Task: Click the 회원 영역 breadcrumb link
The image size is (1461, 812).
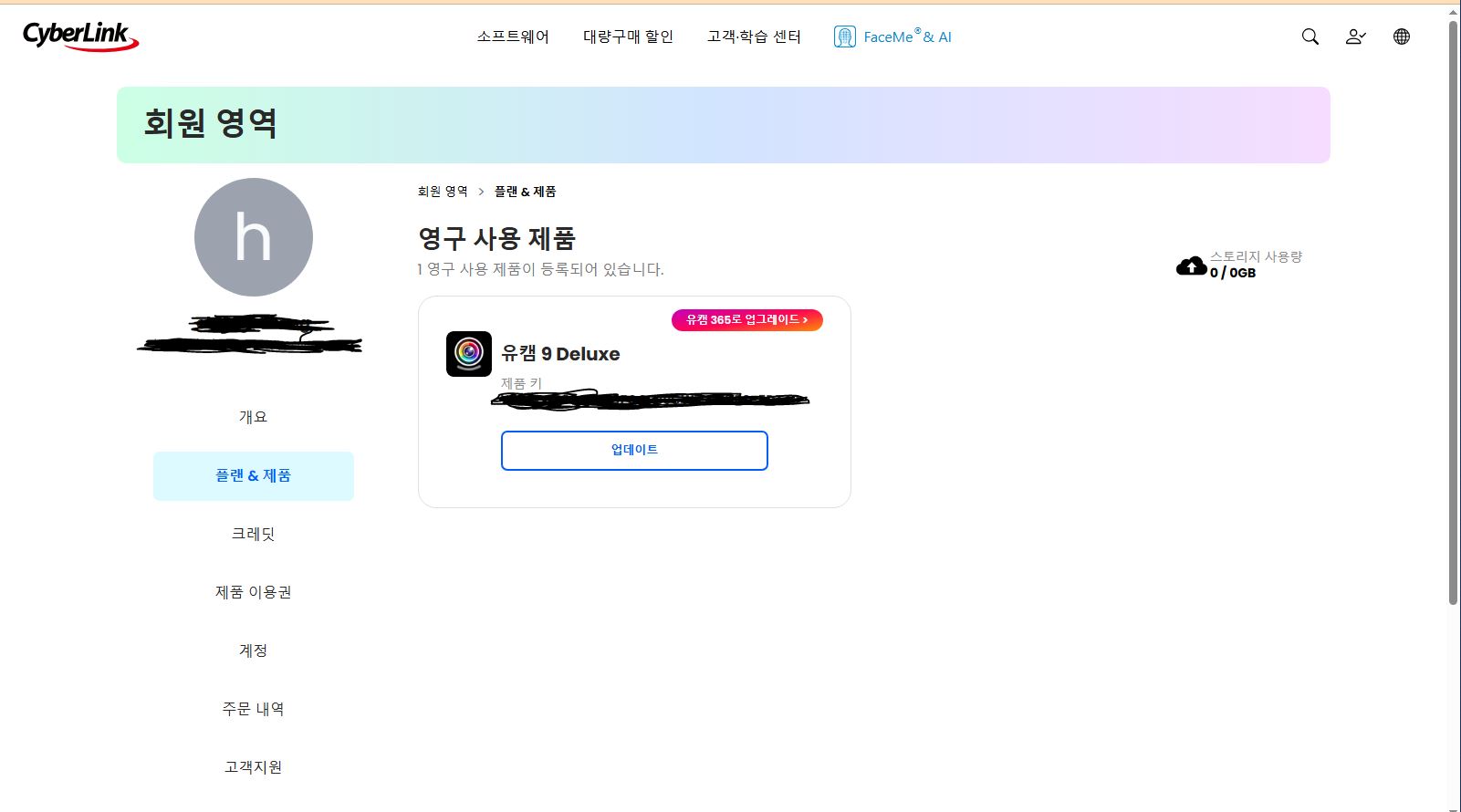Action: pyautogui.click(x=443, y=192)
